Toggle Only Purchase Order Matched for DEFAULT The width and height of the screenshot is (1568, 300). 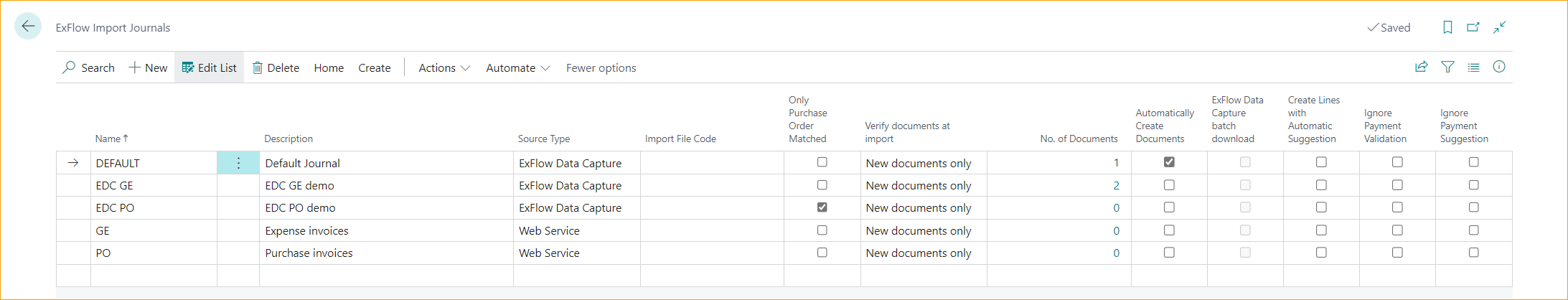tap(822, 162)
